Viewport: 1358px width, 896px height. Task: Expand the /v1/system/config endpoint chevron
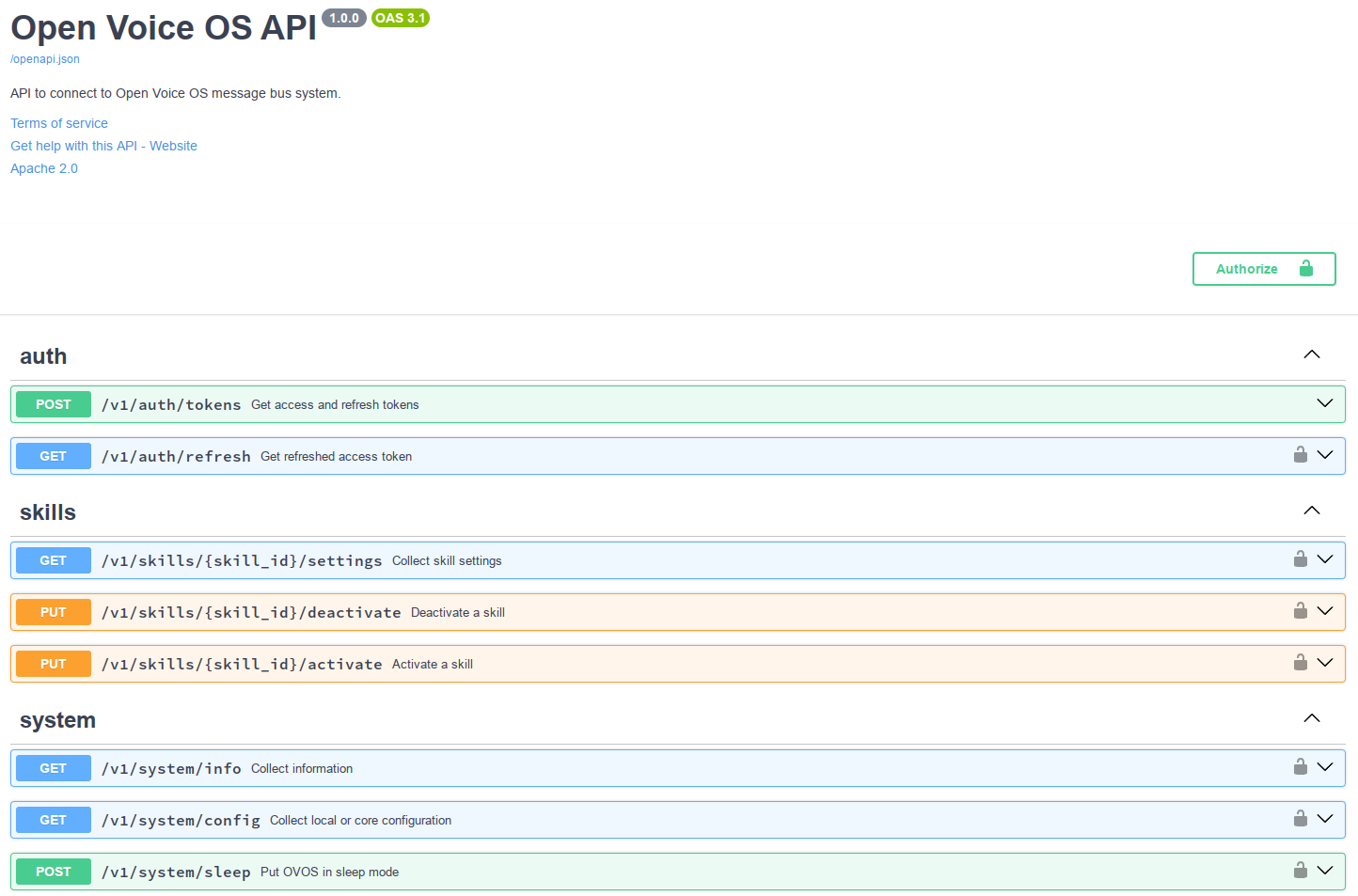pos(1325,819)
